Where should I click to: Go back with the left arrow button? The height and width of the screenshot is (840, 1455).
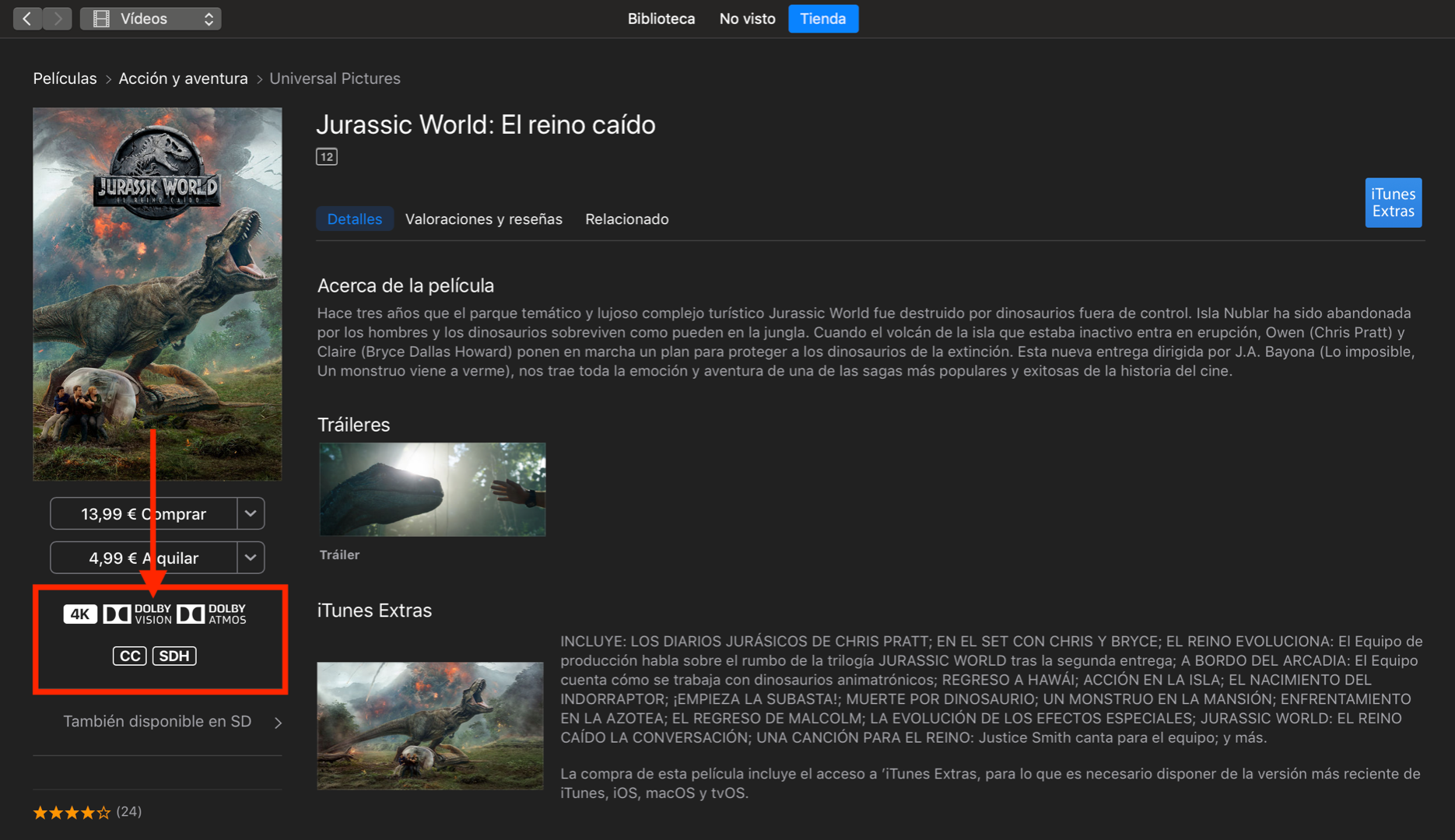point(27,19)
